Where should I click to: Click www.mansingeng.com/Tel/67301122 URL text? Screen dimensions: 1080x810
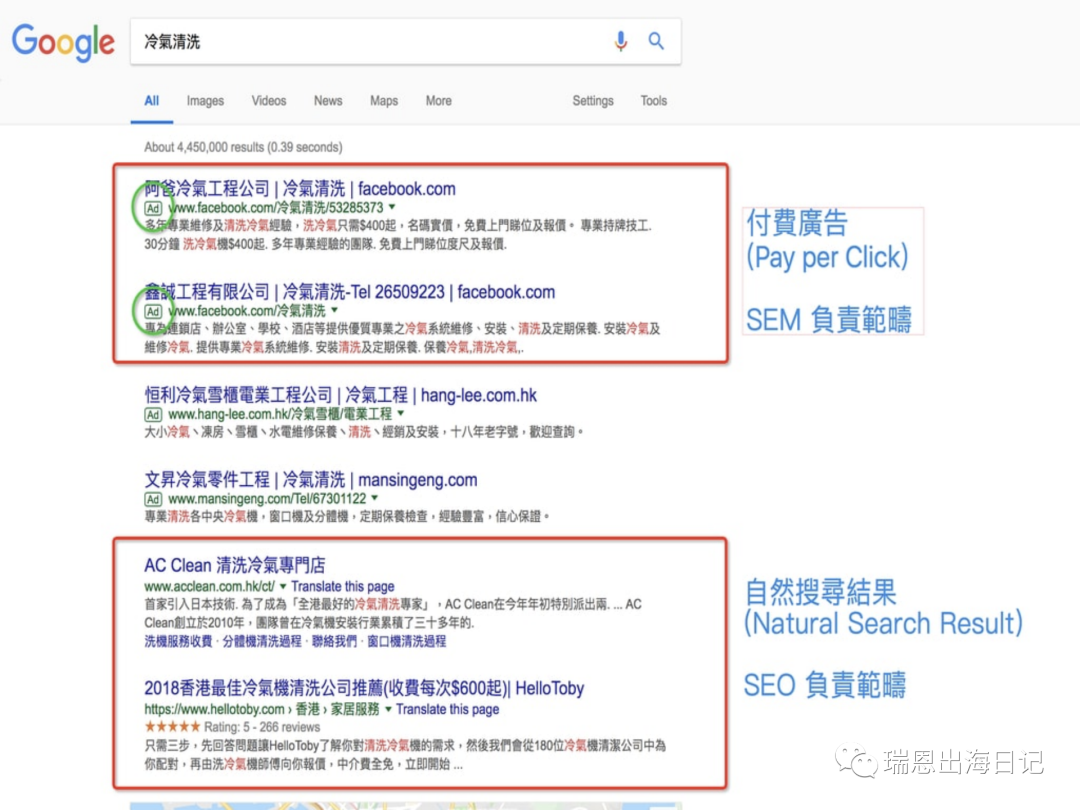(x=267, y=499)
